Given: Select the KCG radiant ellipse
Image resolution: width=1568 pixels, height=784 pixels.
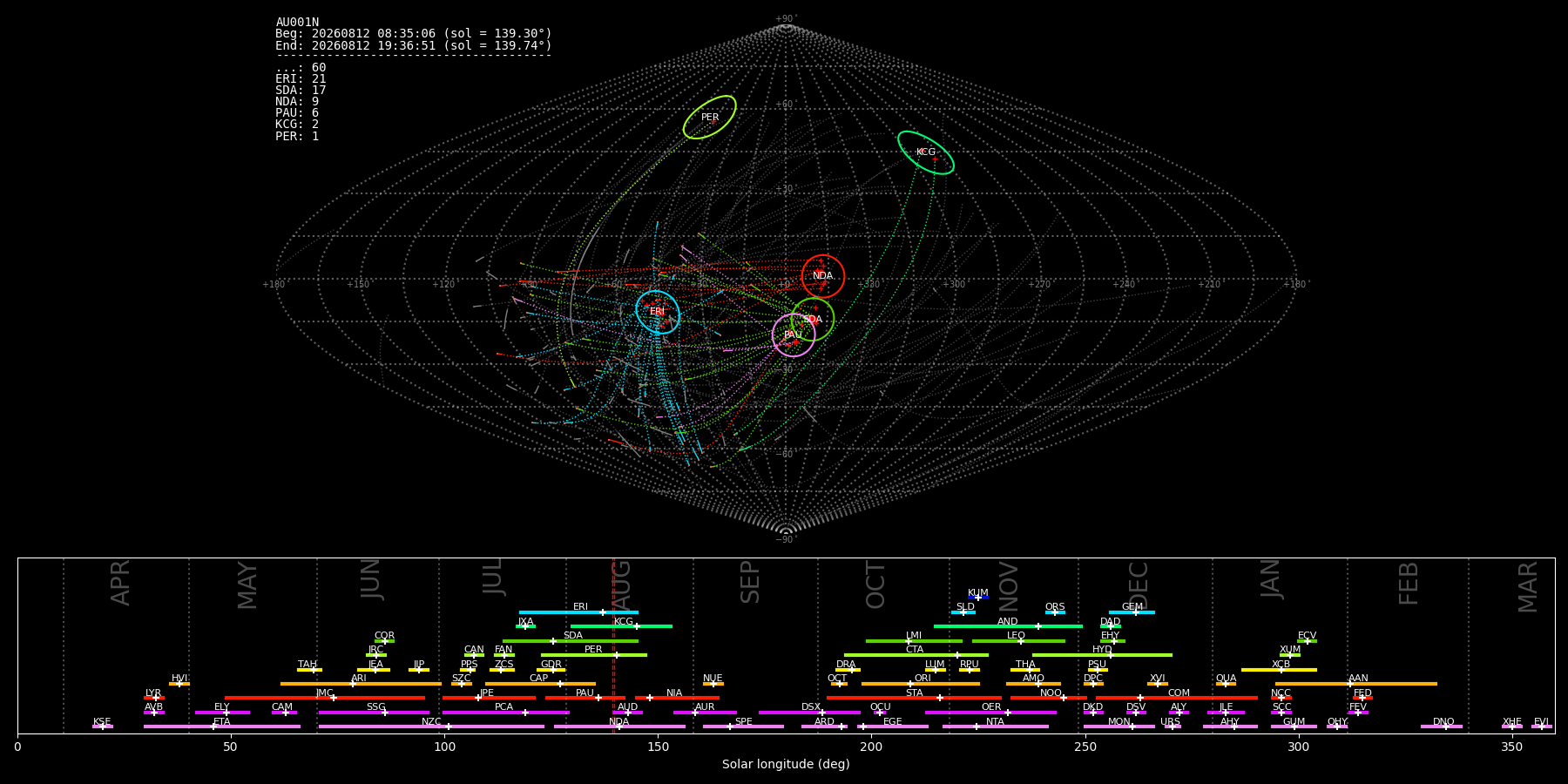Looking at the screenshot, I should pyautogui.click(x=926, y=152).
